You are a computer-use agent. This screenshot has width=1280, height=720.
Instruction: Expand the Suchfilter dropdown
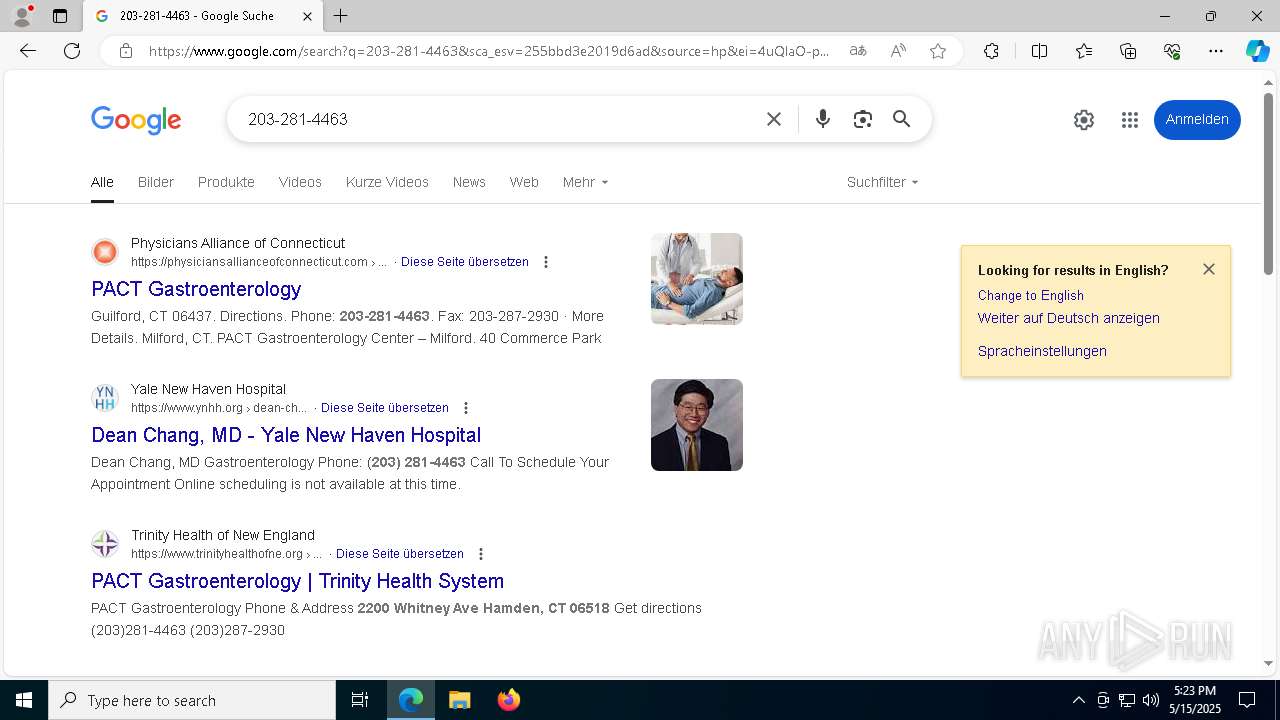point(882,182)
